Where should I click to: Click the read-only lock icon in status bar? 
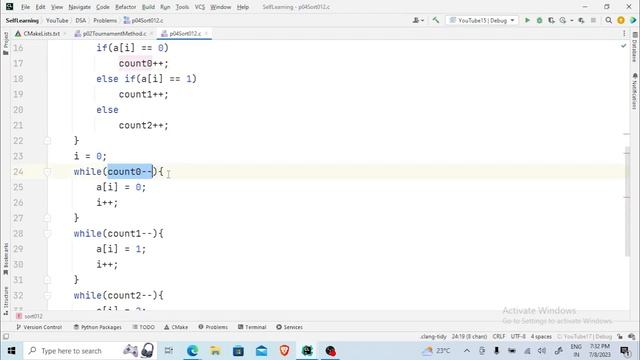tap(620, 336)
